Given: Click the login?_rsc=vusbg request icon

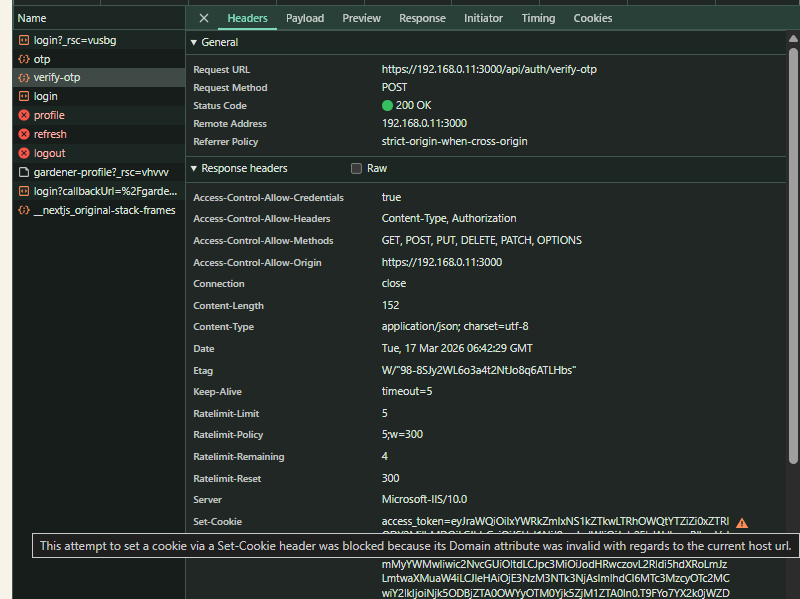Looking at the screenshot, I should (24, 40).
